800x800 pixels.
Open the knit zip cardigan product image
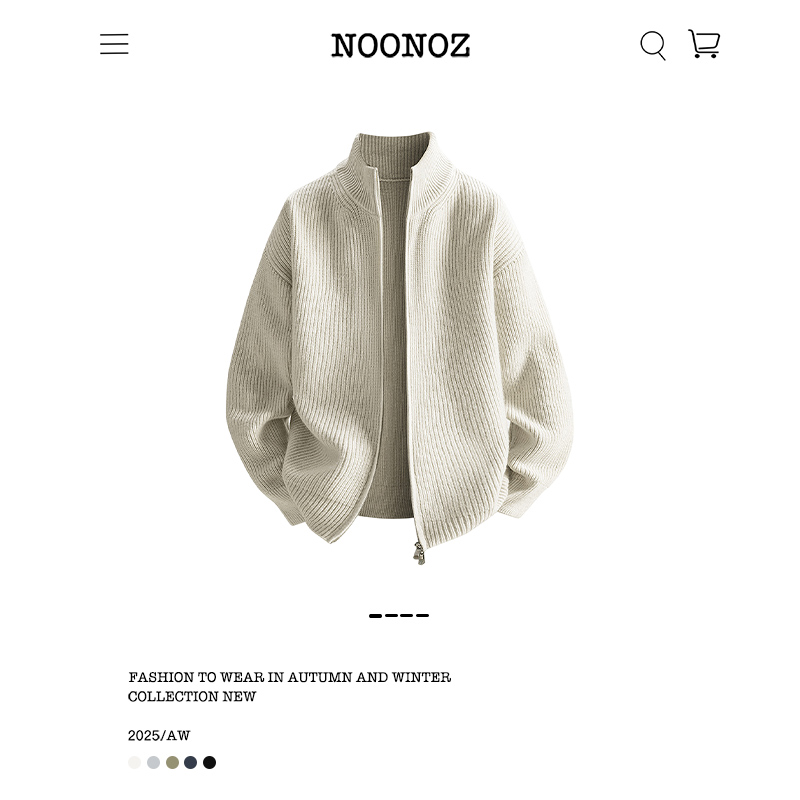[400, 348]
